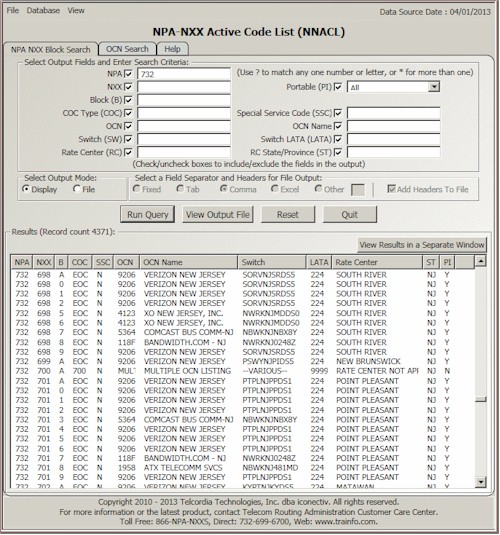
Task: Click the Rate Center (RC) input field
Action: pyautogui.click(x=184, y=152)
